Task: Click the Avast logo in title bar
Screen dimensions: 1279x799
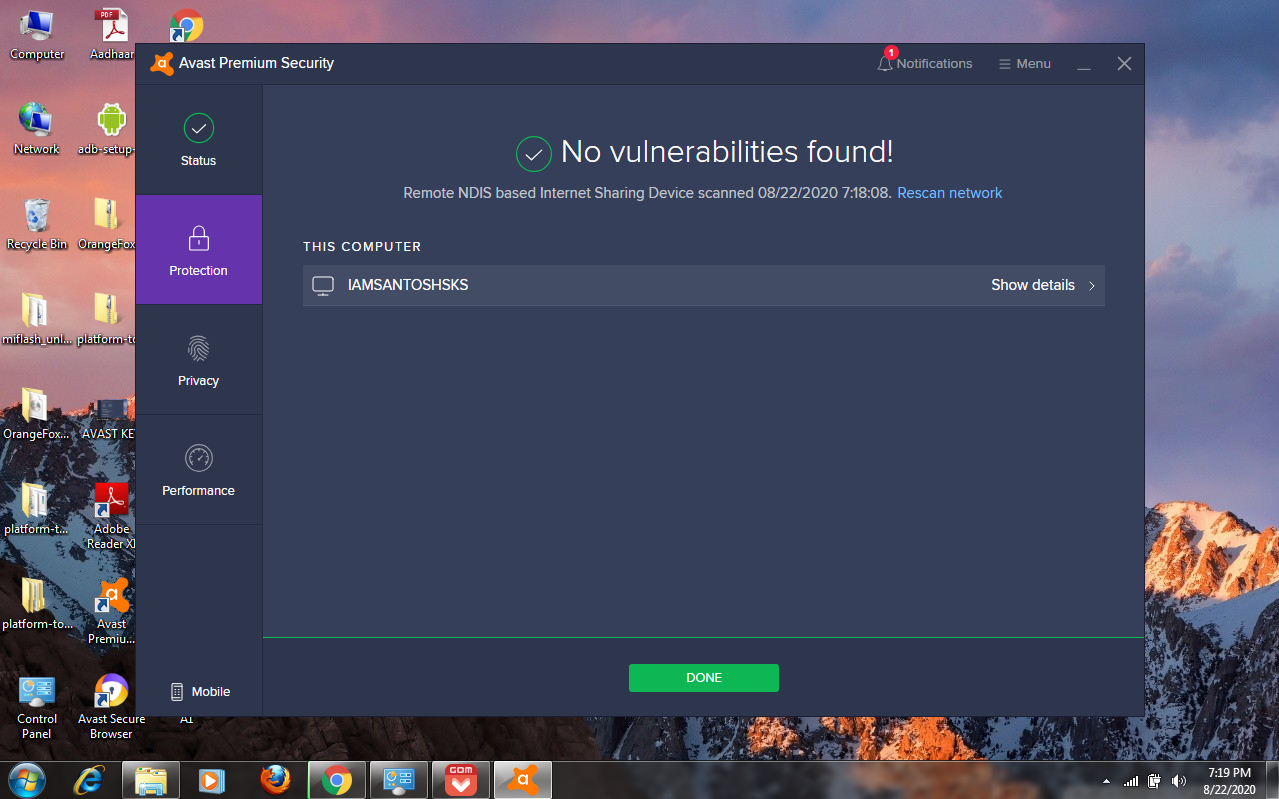Action: click(x=161, y=63)
